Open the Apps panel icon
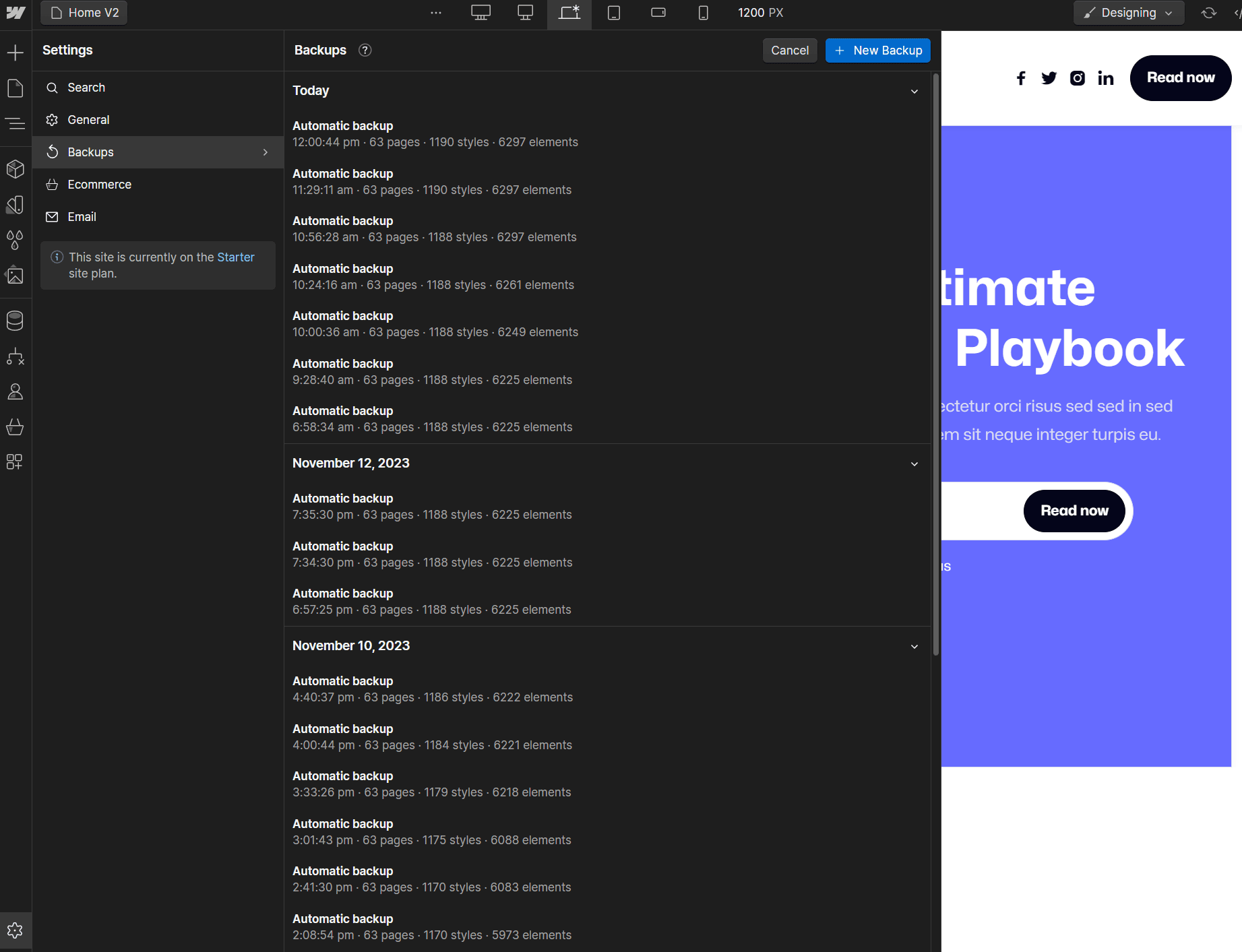Image resolution: width=1242 pixels, height=952 pixels. pyautogui.click(x=15, y=462)
